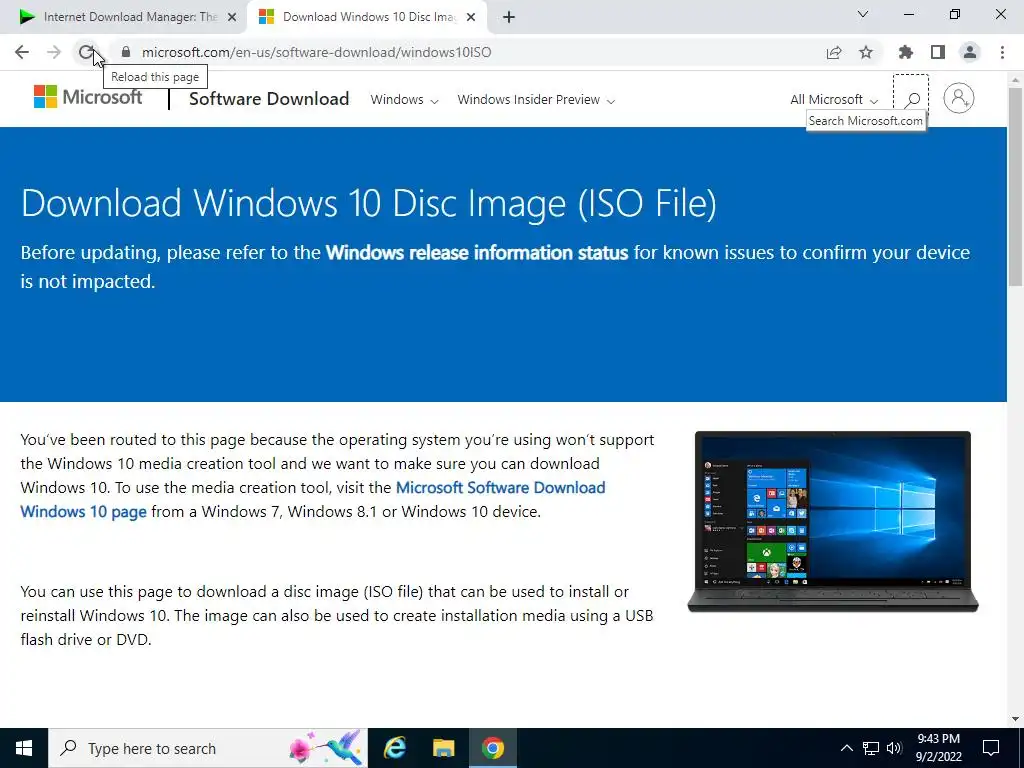Open the clock showing 9:43 PM
This screenshot has height=768, width=1024.
pos(938,748)
